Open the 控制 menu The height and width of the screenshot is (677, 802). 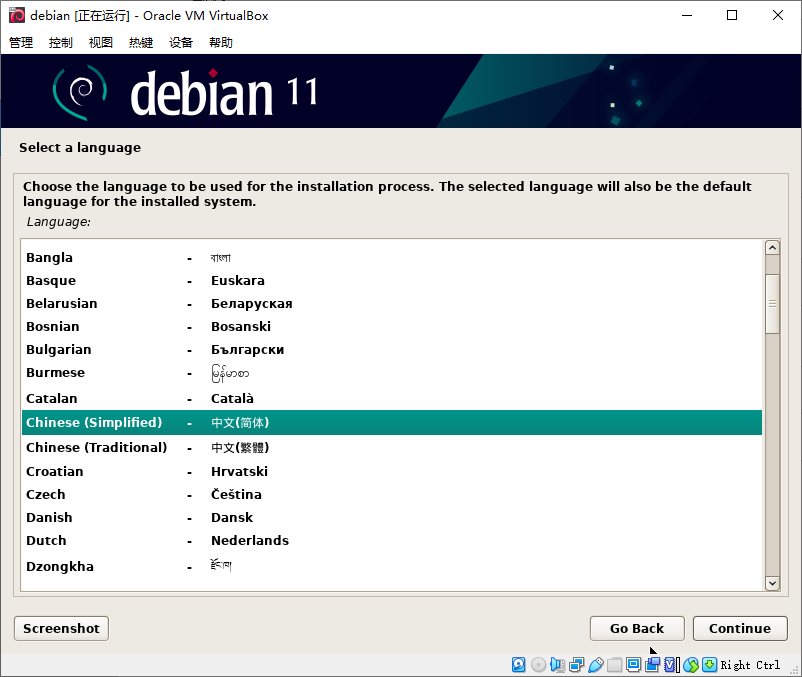[x=61, y=42]
